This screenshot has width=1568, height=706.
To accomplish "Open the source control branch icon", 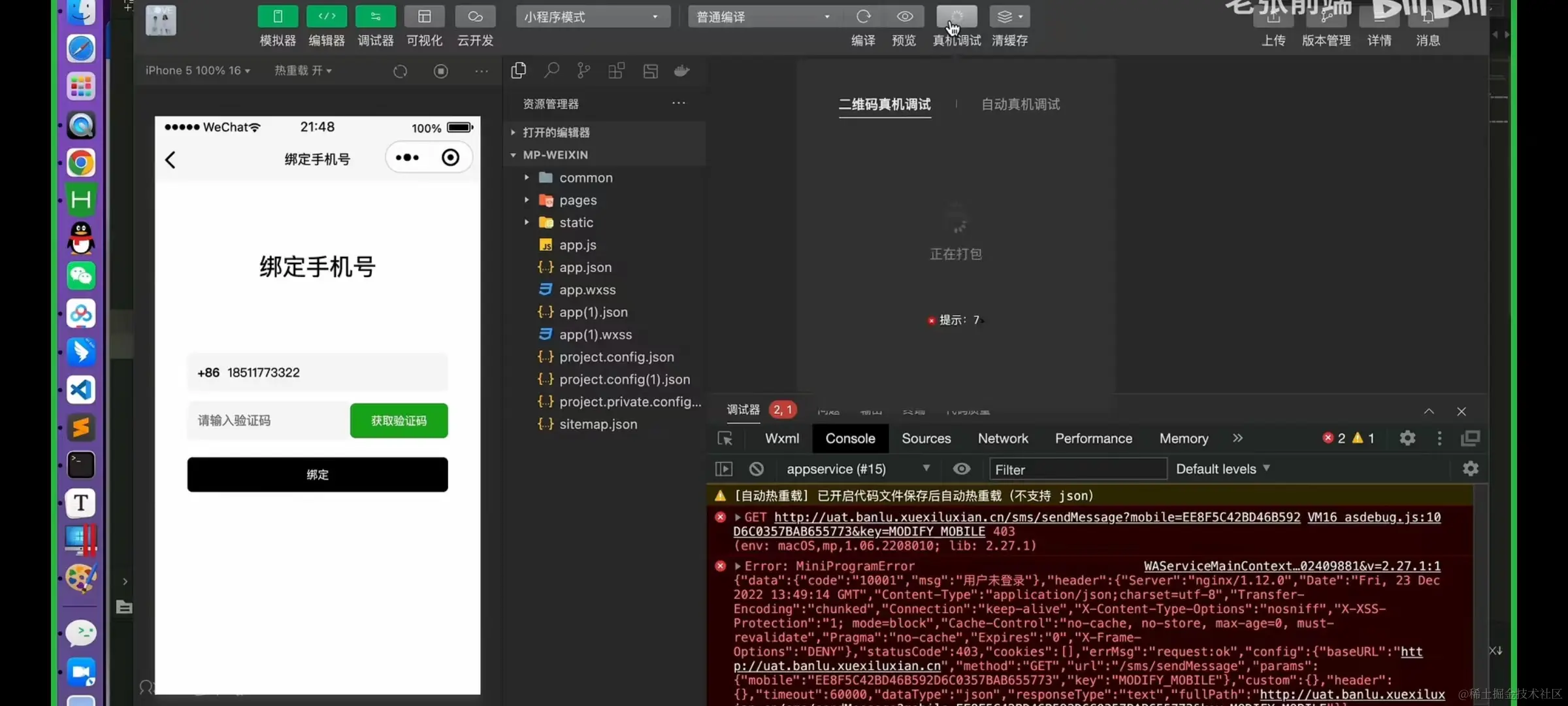I will pos(583,71).
